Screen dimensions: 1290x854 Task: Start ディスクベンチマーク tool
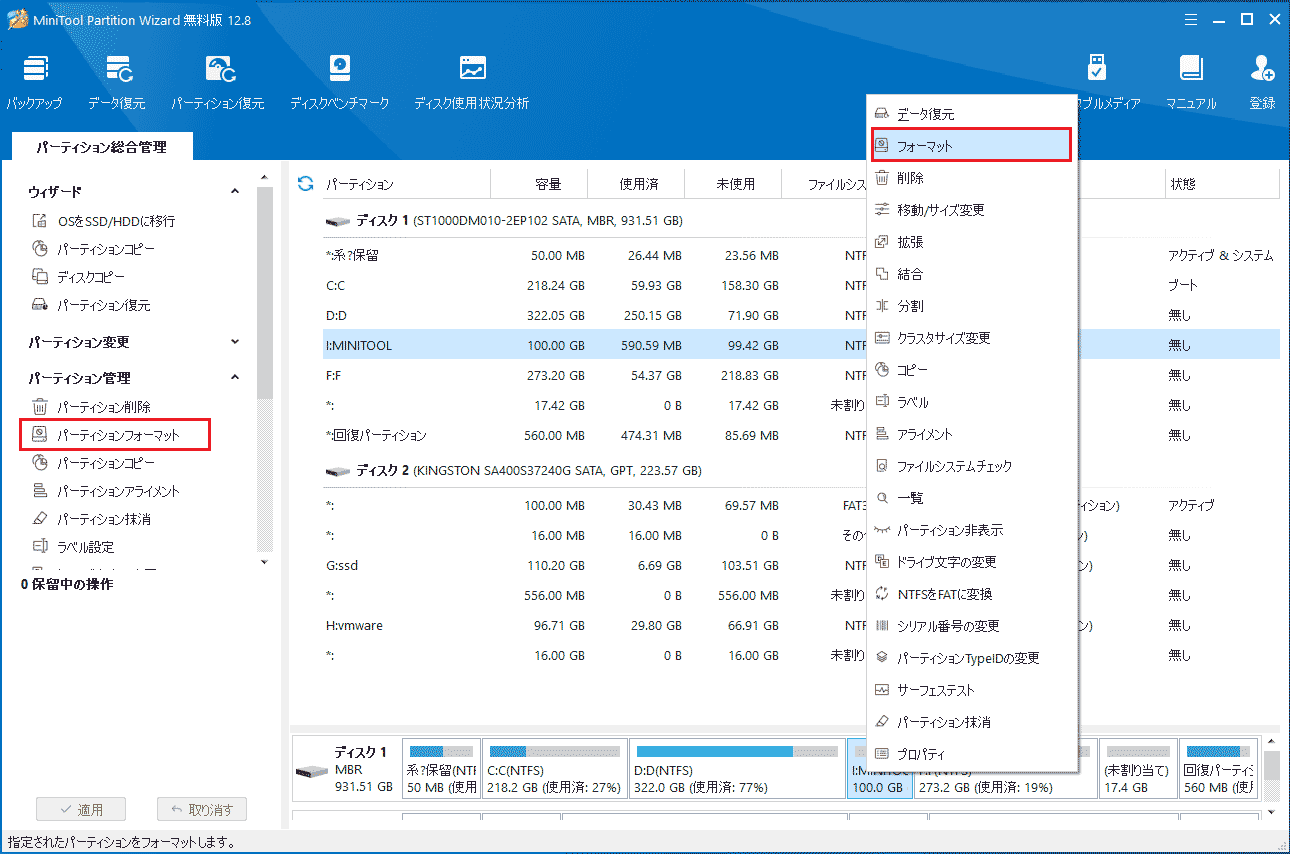tap(340, 82)
